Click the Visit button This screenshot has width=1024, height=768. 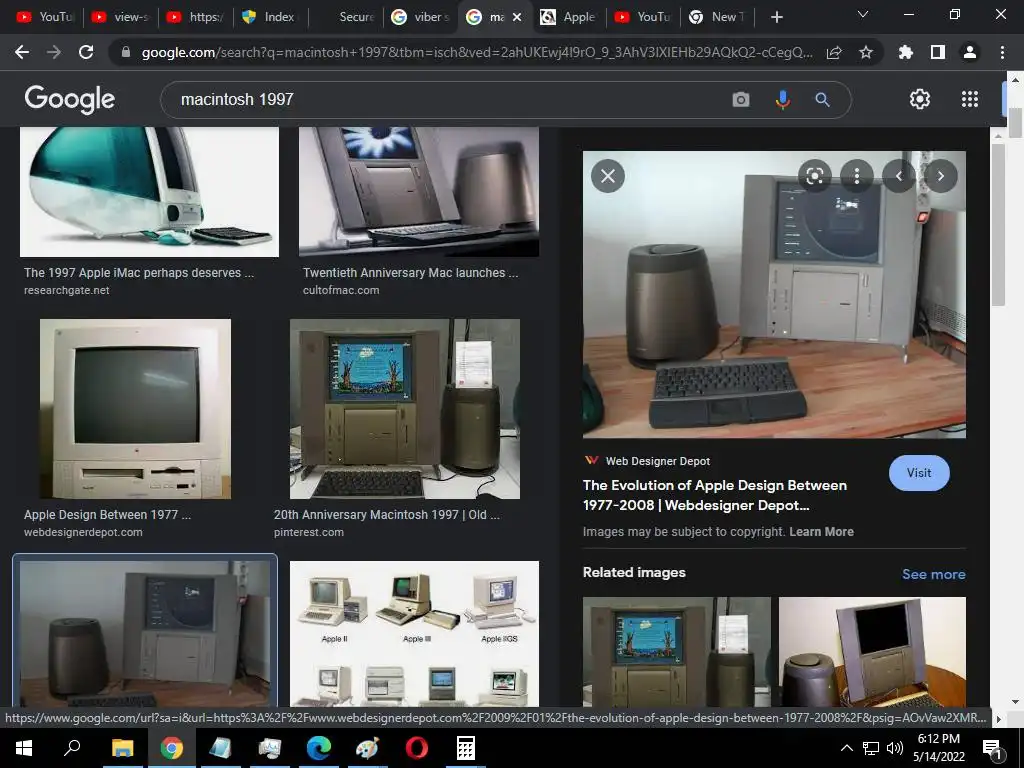[919, 473]
